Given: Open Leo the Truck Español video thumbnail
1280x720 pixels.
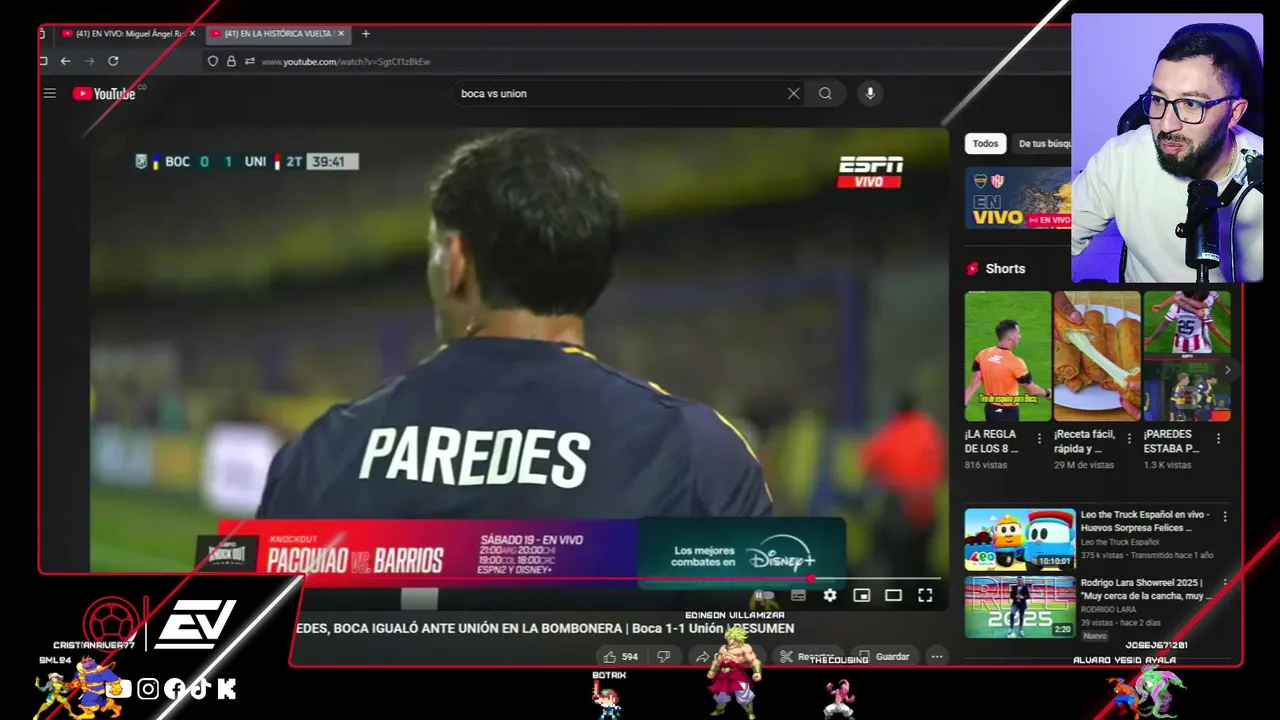Looking at the screenshot, I should pos(1019,539).
